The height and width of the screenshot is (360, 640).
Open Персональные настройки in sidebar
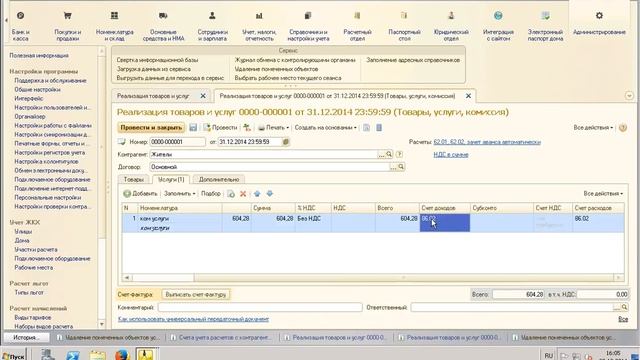(x=48, y=198)
